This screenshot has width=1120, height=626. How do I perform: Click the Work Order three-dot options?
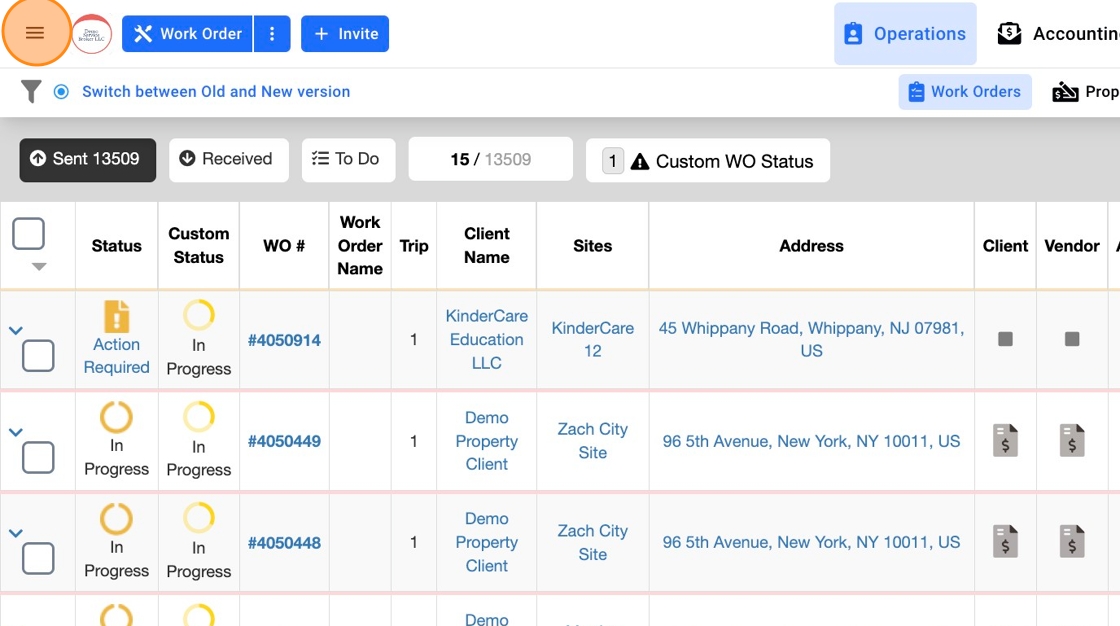click(272, 34)
